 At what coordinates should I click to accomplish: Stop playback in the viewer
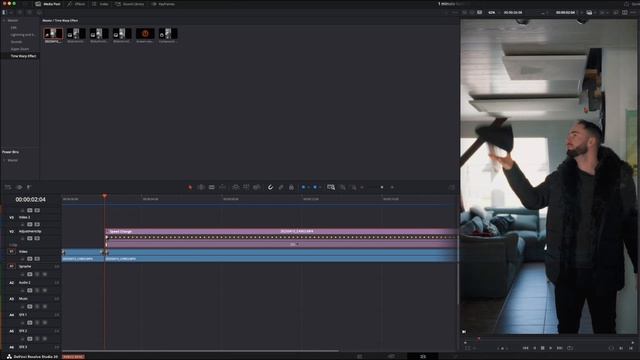point(542,348)
